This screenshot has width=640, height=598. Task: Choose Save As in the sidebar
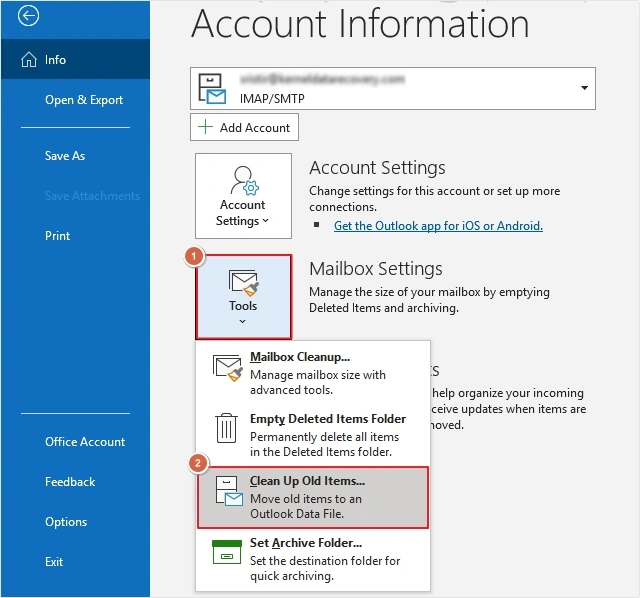point(76,156)
